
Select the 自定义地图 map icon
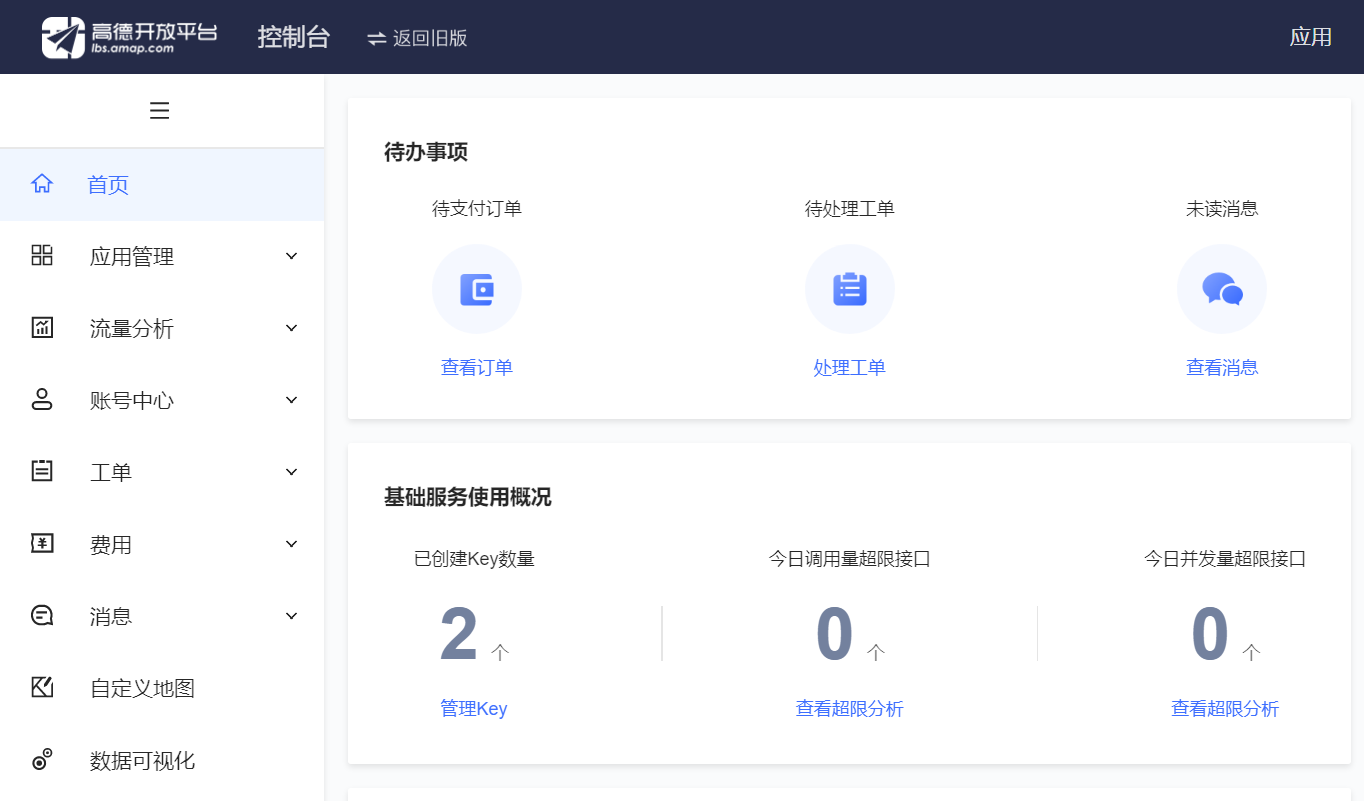click(41, 687)
